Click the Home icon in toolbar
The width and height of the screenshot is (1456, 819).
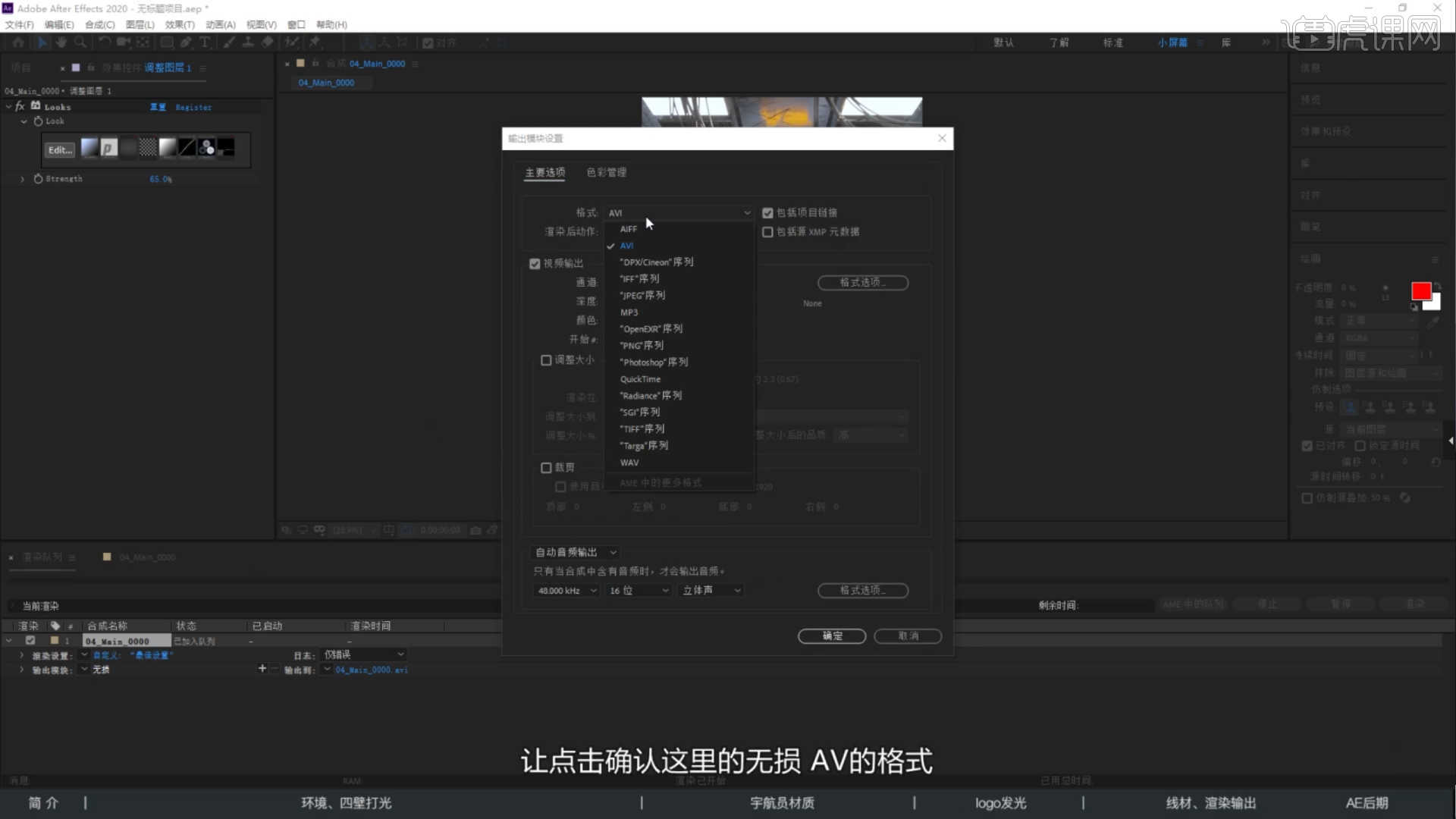tap(18, 42)
